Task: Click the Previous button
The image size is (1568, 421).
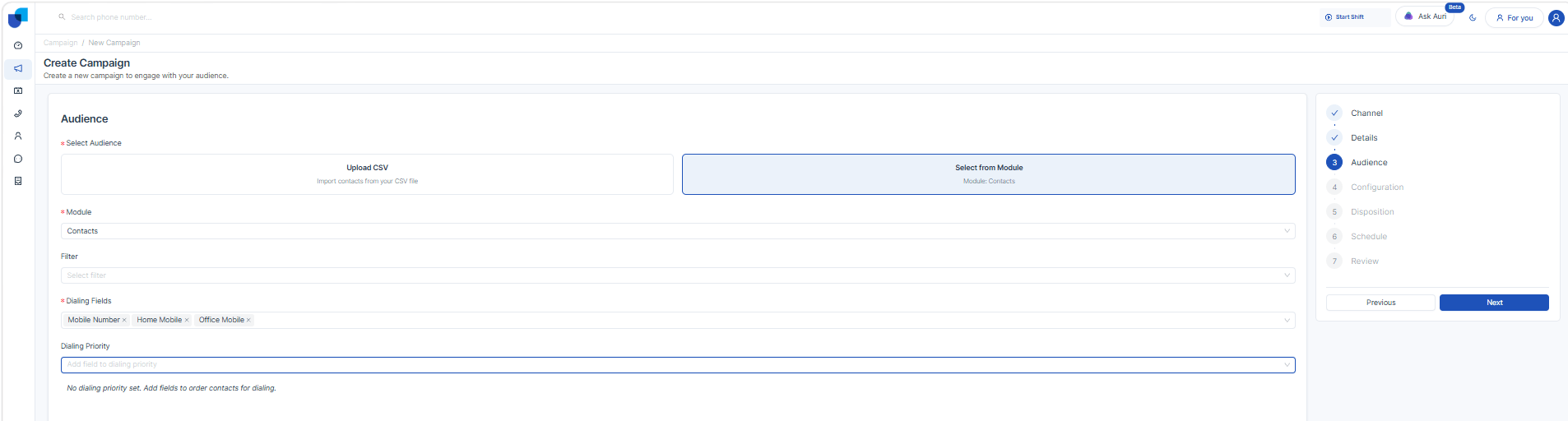Action: pyautogui.click(x=1380, y=303)
